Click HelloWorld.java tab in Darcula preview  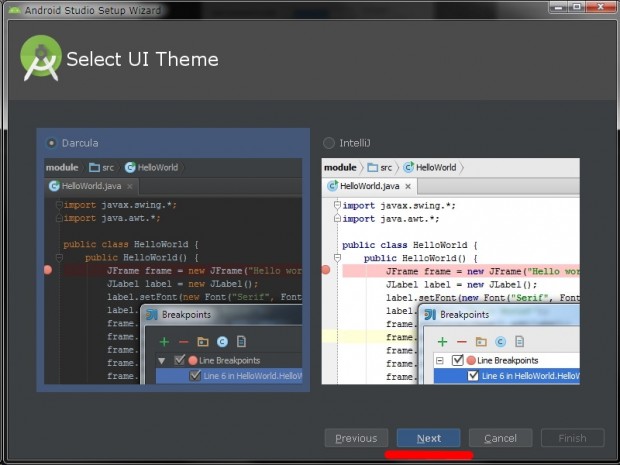pos(90,186)
